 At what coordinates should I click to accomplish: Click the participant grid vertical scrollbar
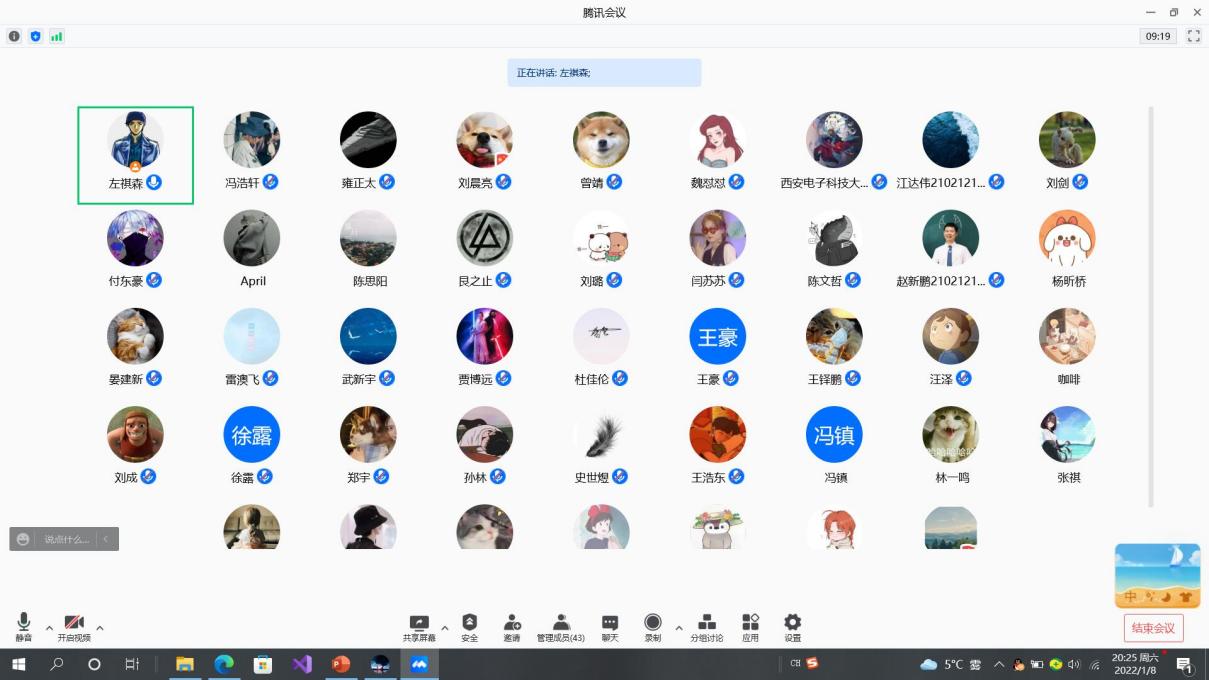coord(1151,300)
